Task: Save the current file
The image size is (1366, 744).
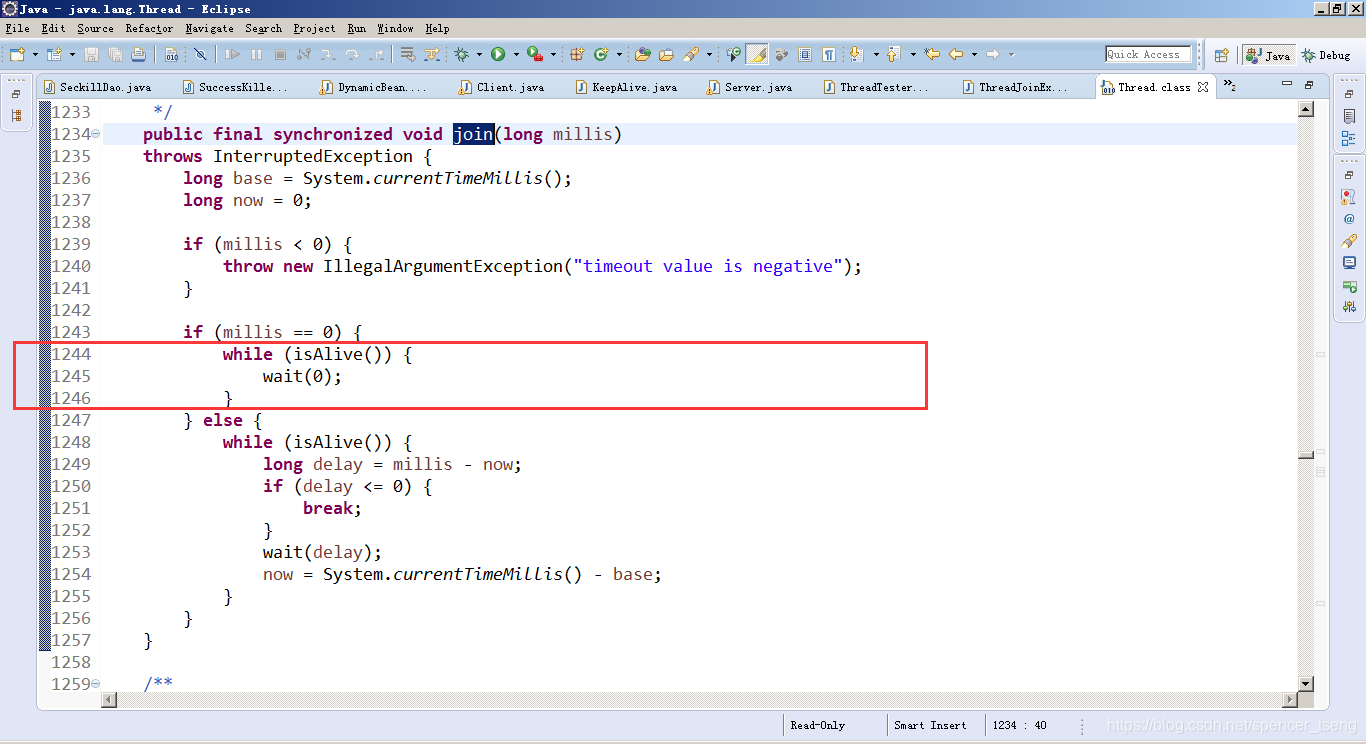Action: coord(91,55)
